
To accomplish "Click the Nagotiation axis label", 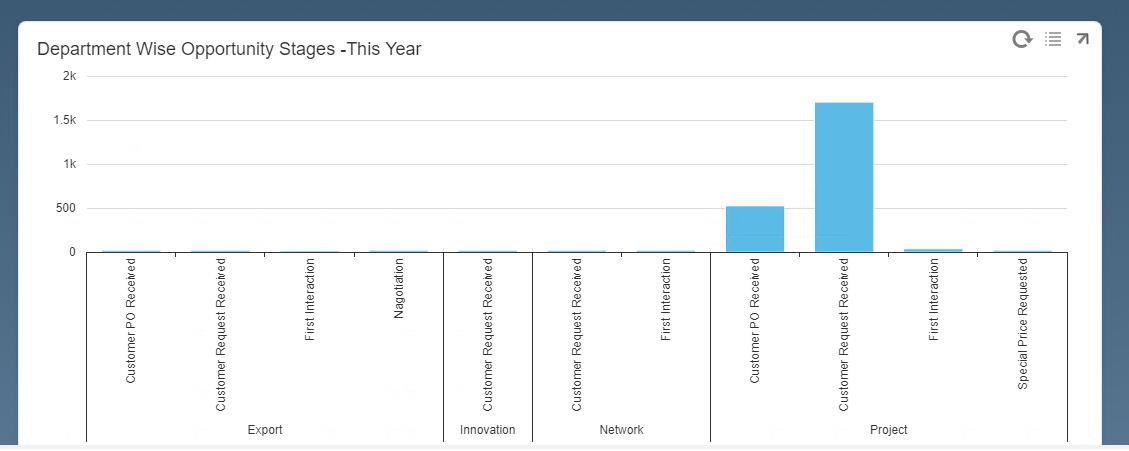I will point(399,289).
